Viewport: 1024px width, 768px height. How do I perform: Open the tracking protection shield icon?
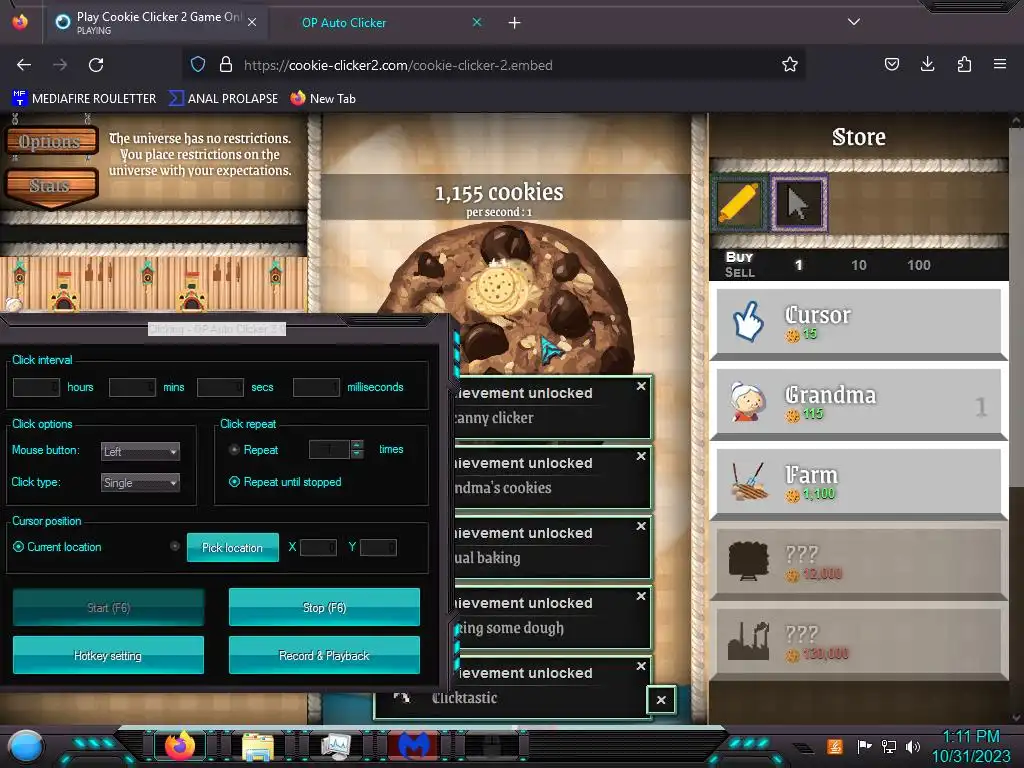[x=198, y=64]
